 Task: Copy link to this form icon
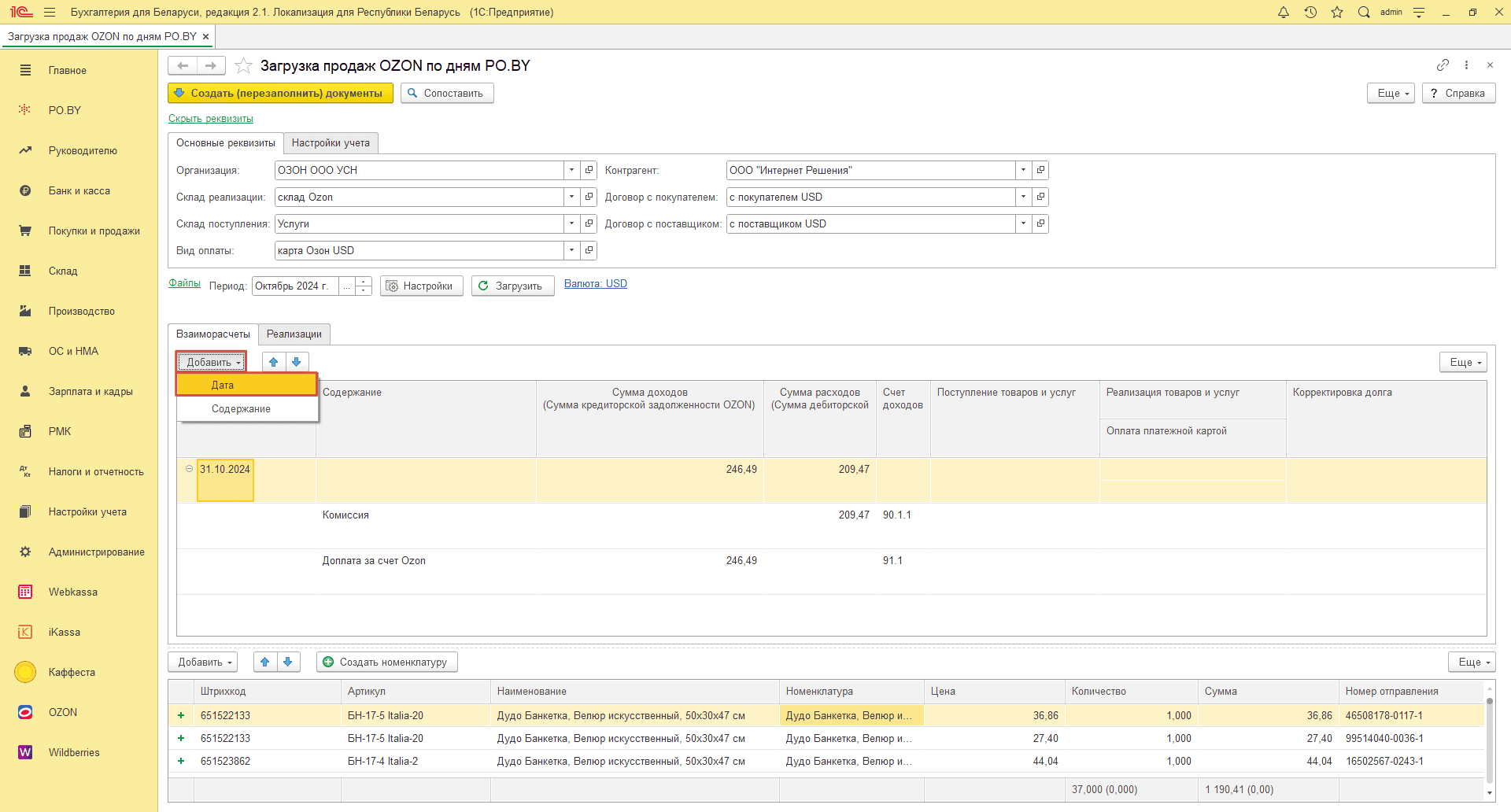tap(1443, 65)
